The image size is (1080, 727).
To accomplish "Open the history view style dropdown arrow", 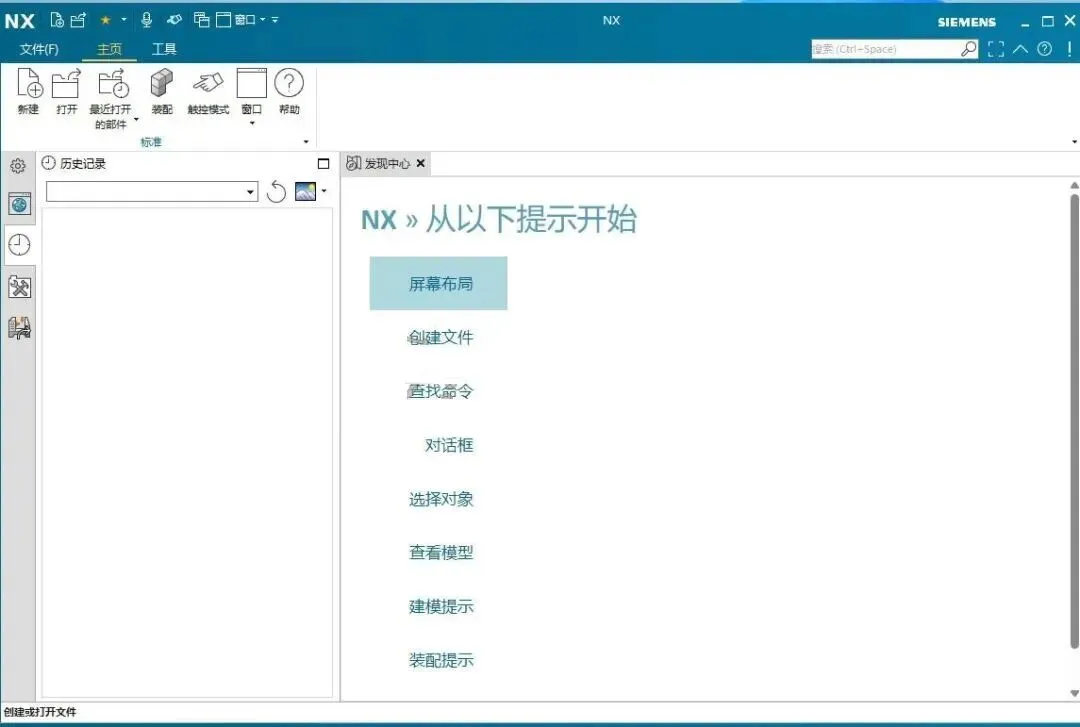I will click(324, 191).
